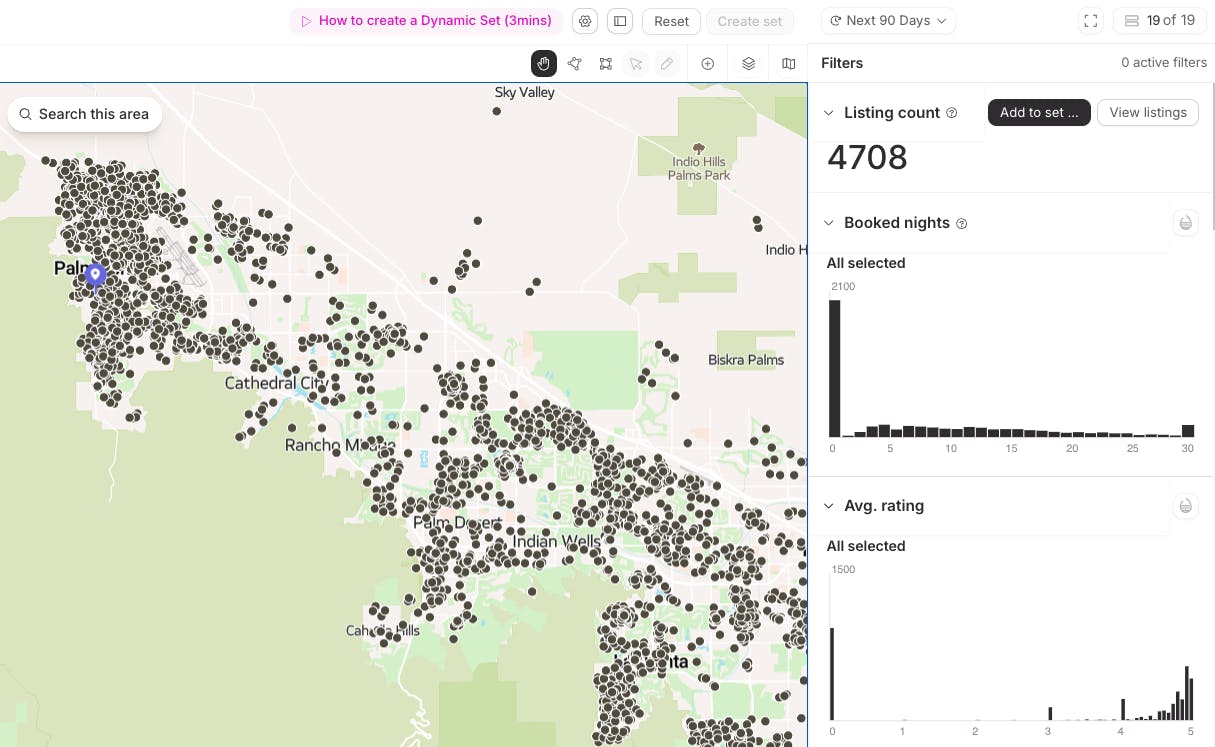Open the map layers icon

coord(748,63)
